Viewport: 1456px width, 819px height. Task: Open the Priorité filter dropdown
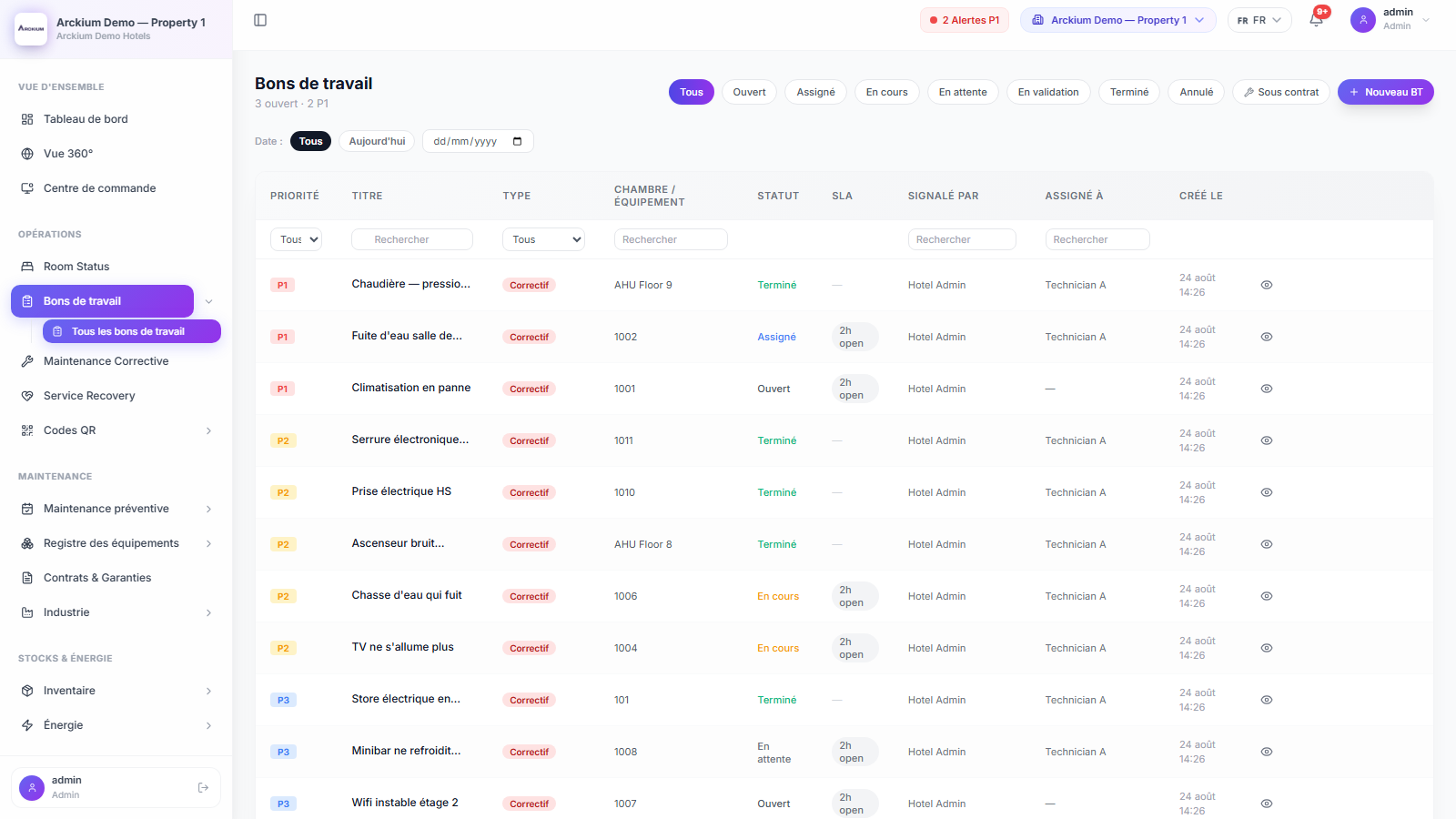pos(296,239)
